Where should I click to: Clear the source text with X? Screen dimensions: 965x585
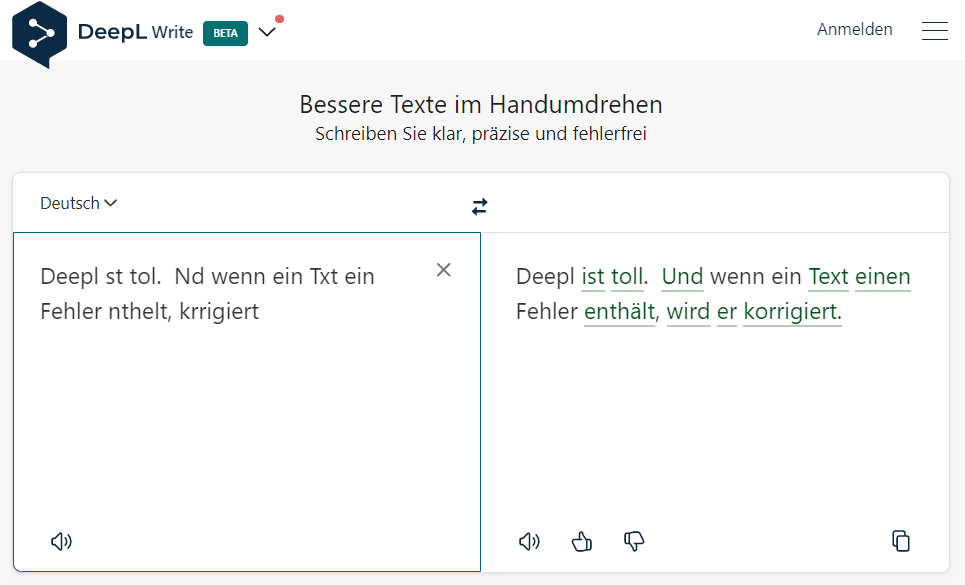coord(444,270)
